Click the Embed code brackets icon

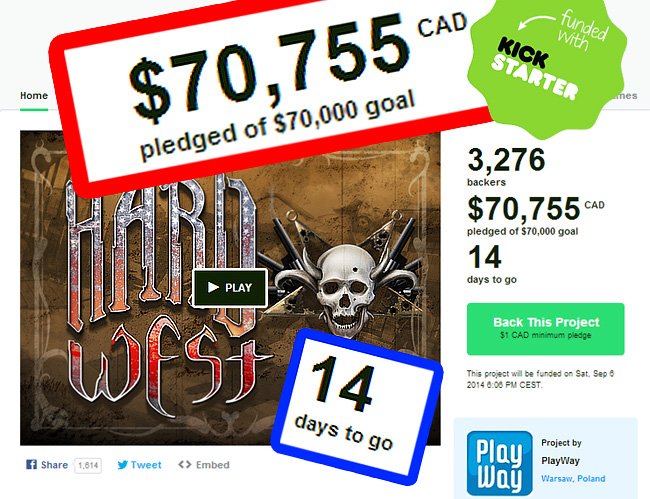[x=184, y=465]
